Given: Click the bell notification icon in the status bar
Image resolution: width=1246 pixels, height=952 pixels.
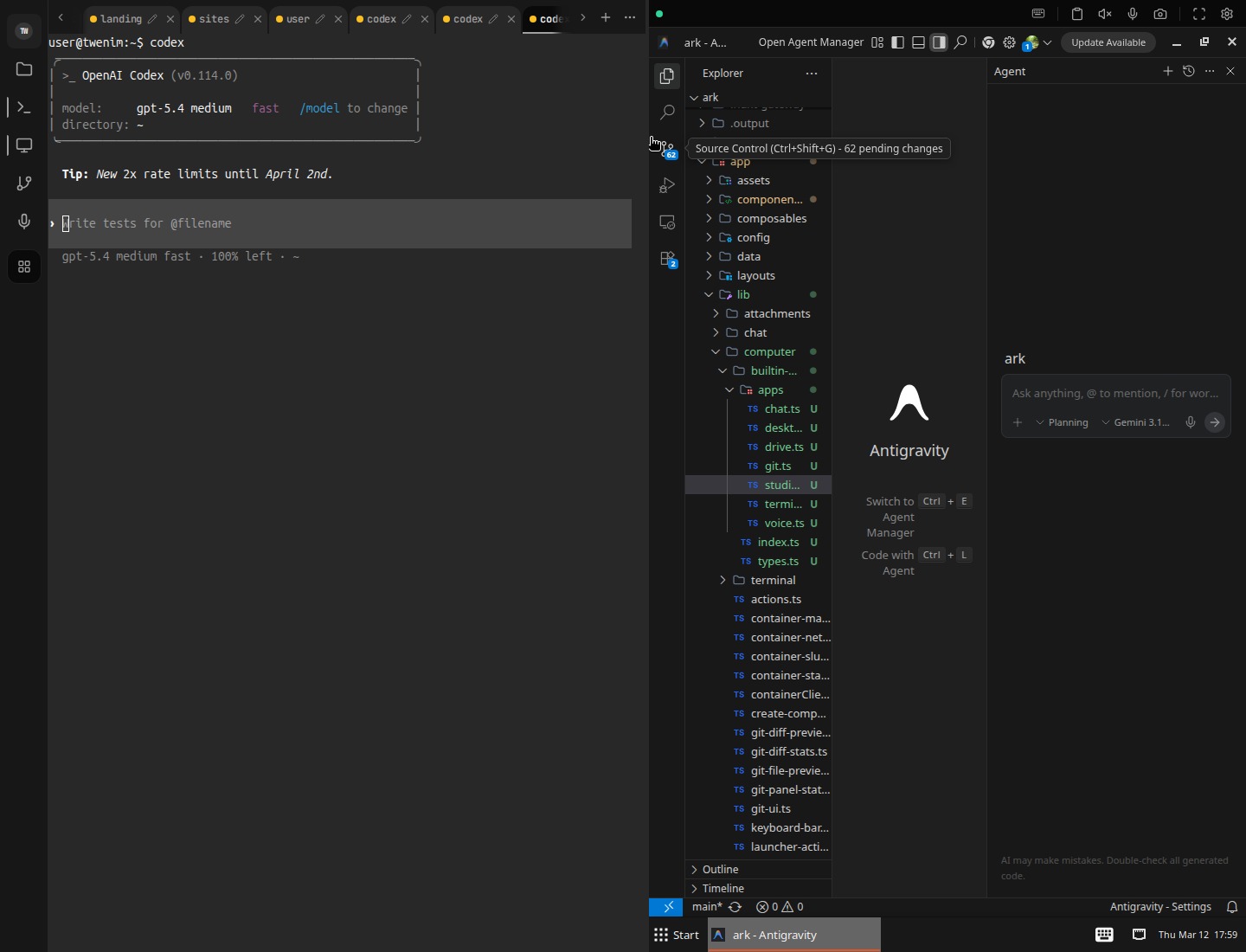Looking at the screenshot, I should pyautogui.click(x=1232, y=907).
